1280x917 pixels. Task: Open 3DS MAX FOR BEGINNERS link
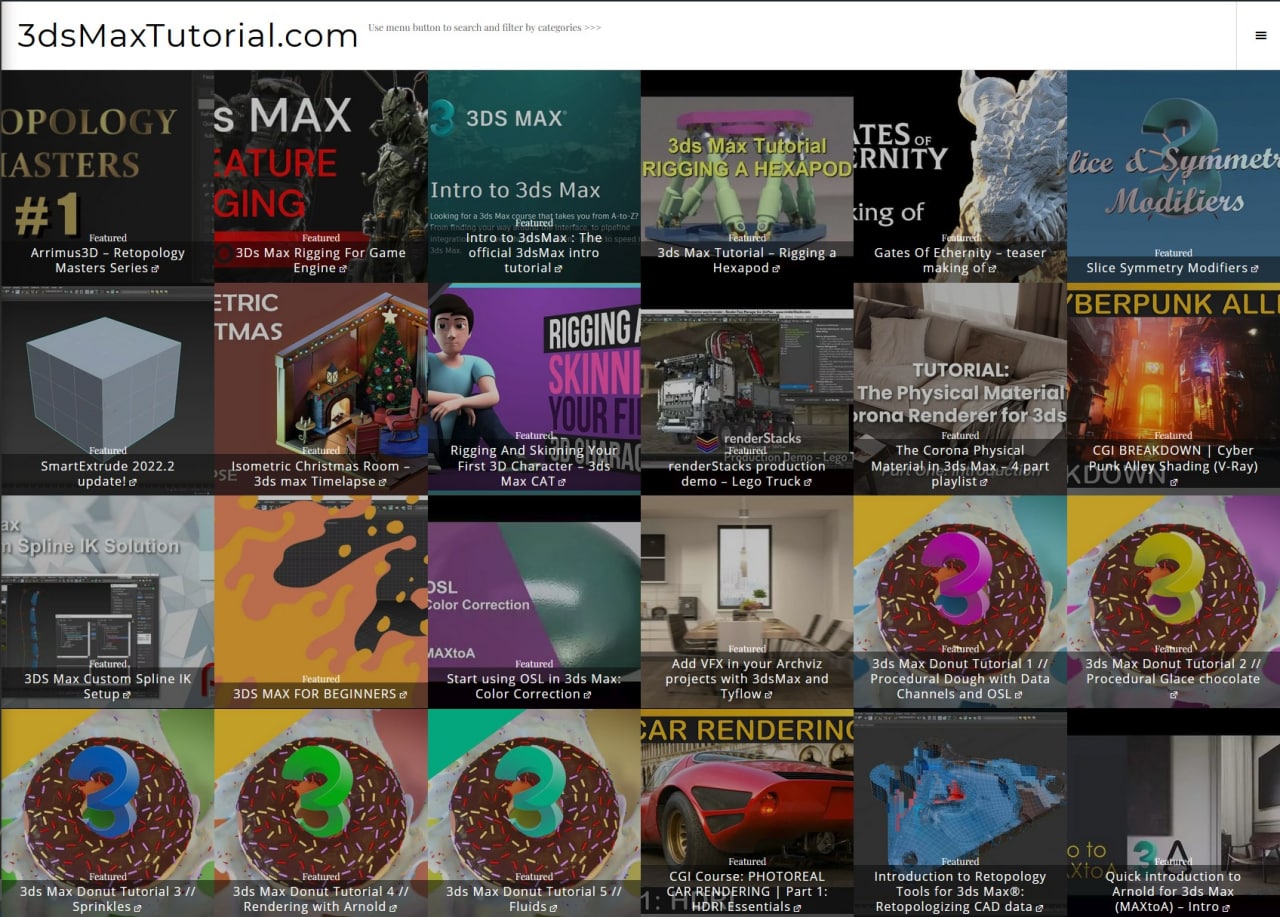pos(321,694)
